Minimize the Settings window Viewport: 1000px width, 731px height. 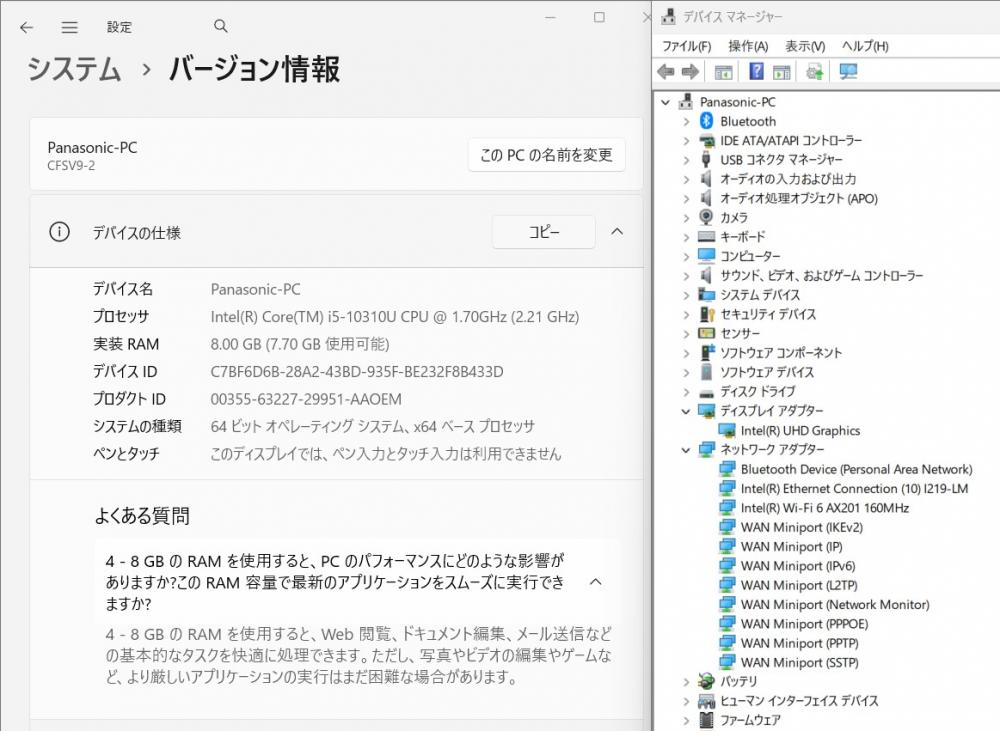(x=550, y=17)
